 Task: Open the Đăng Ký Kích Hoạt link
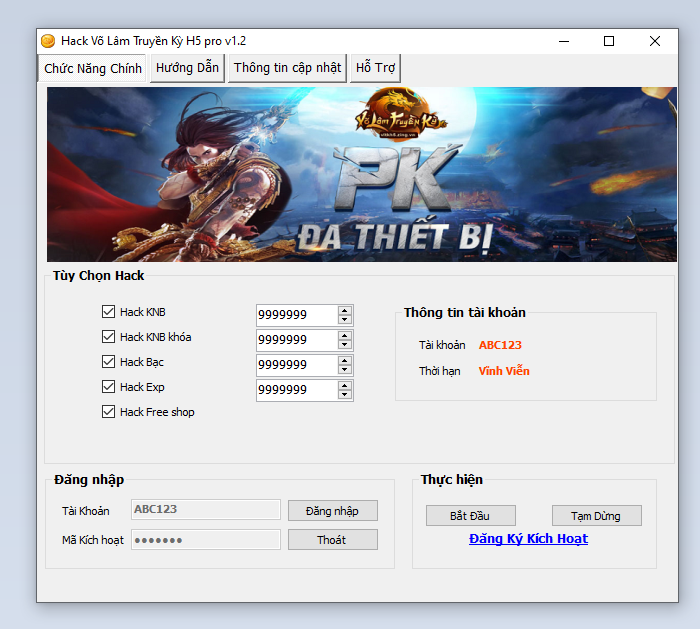[x=528, y=539]
